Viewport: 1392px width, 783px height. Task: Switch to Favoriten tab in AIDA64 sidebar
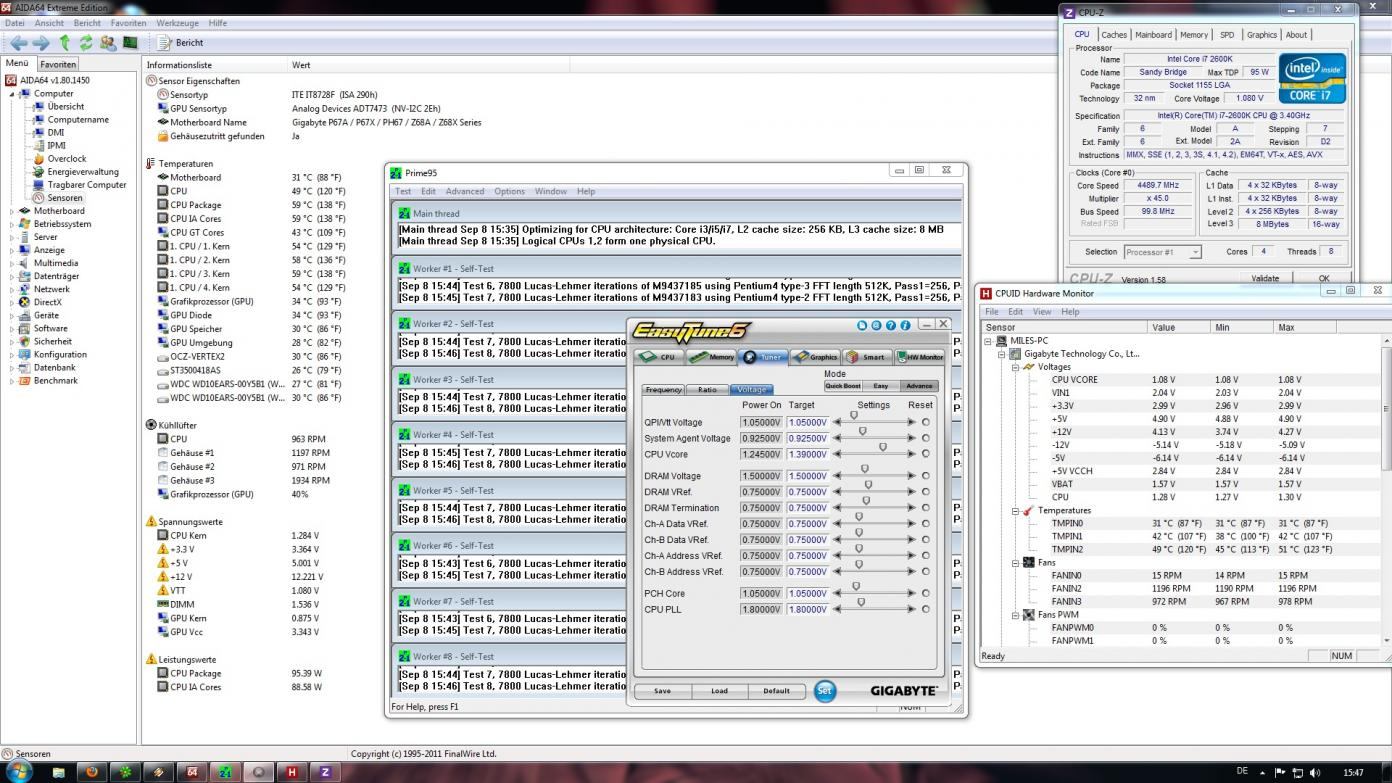[58, 64]
